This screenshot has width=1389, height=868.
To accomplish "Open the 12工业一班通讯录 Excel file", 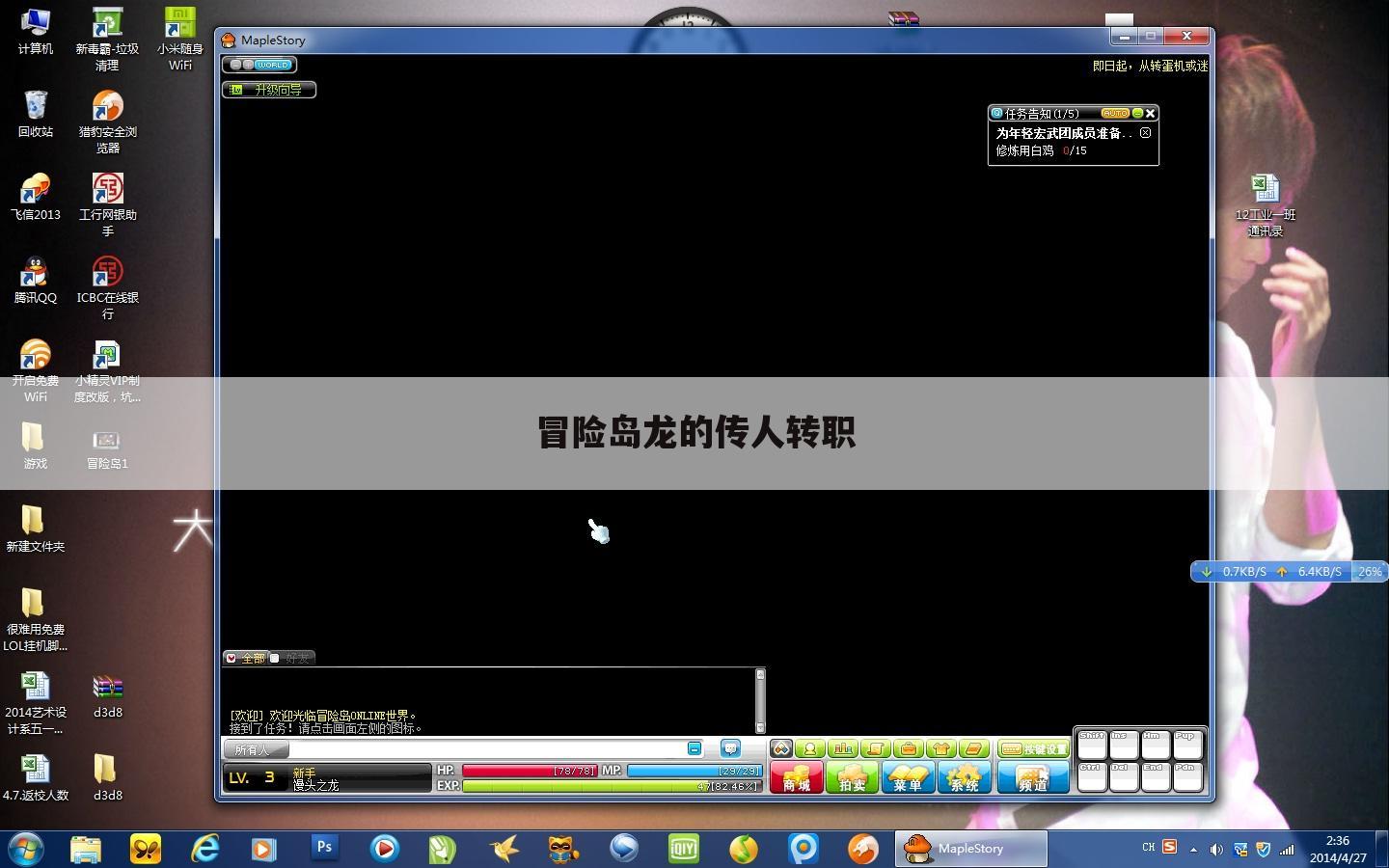I will click(x=1266, y=205).
